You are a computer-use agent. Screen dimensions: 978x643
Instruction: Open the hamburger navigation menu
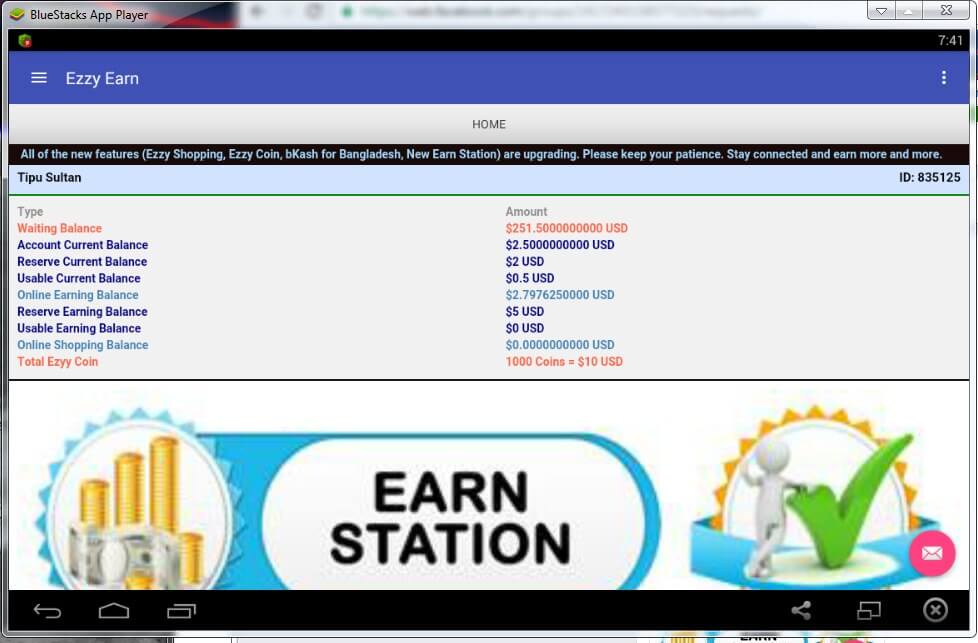click(x=39, y=78)
